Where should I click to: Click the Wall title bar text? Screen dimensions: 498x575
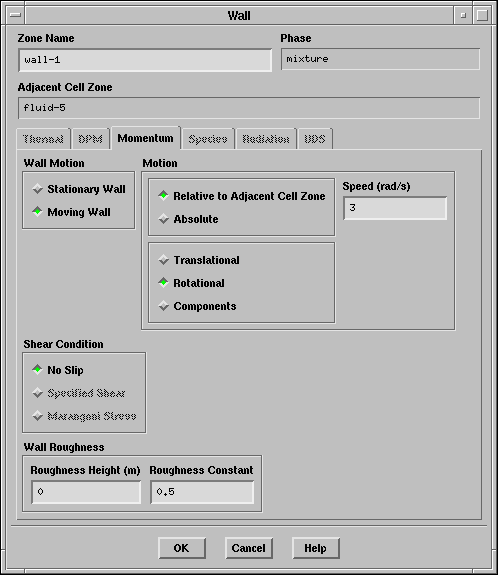(x=239, y=16)
